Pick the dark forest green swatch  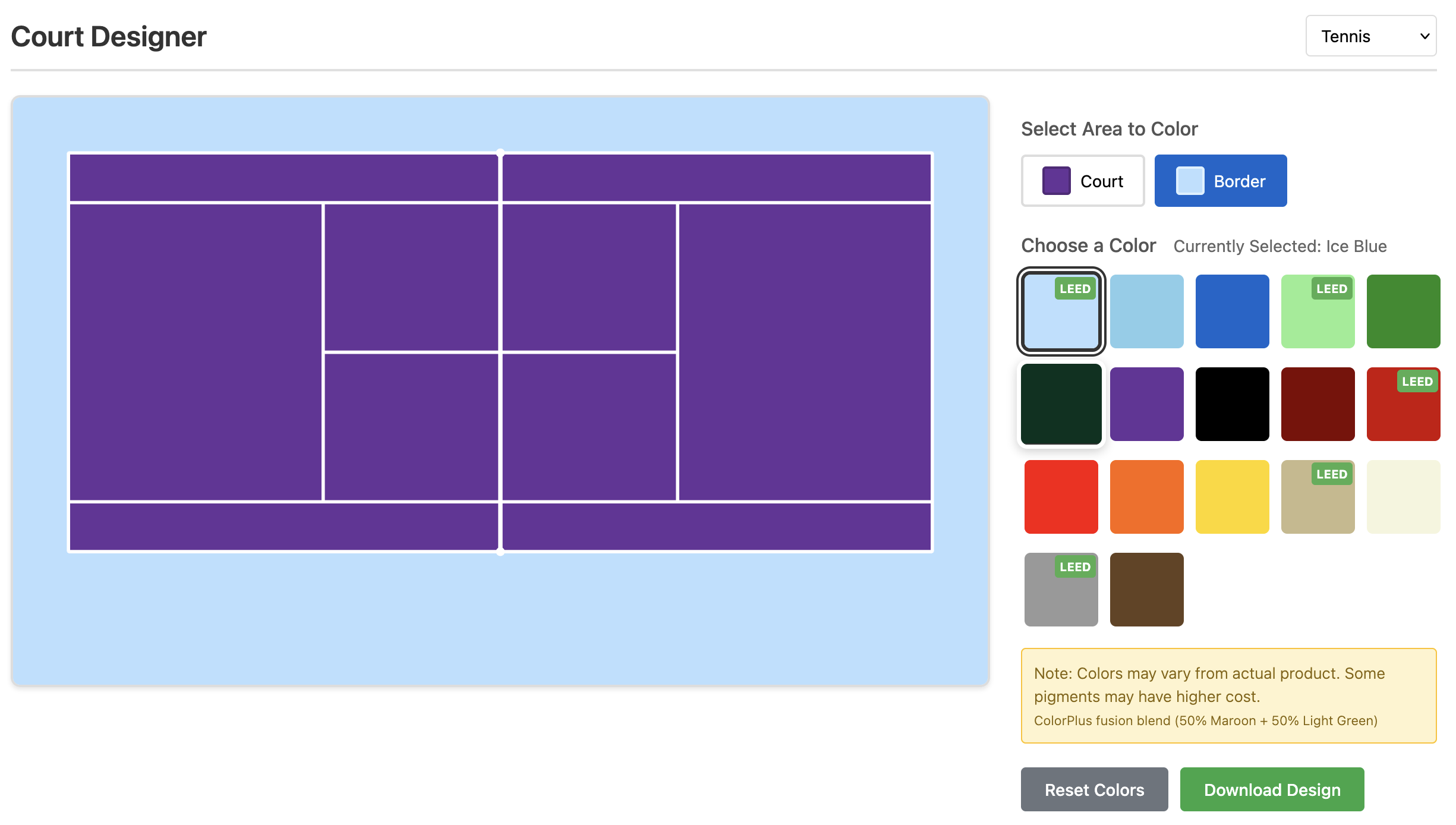[1061, 404]
